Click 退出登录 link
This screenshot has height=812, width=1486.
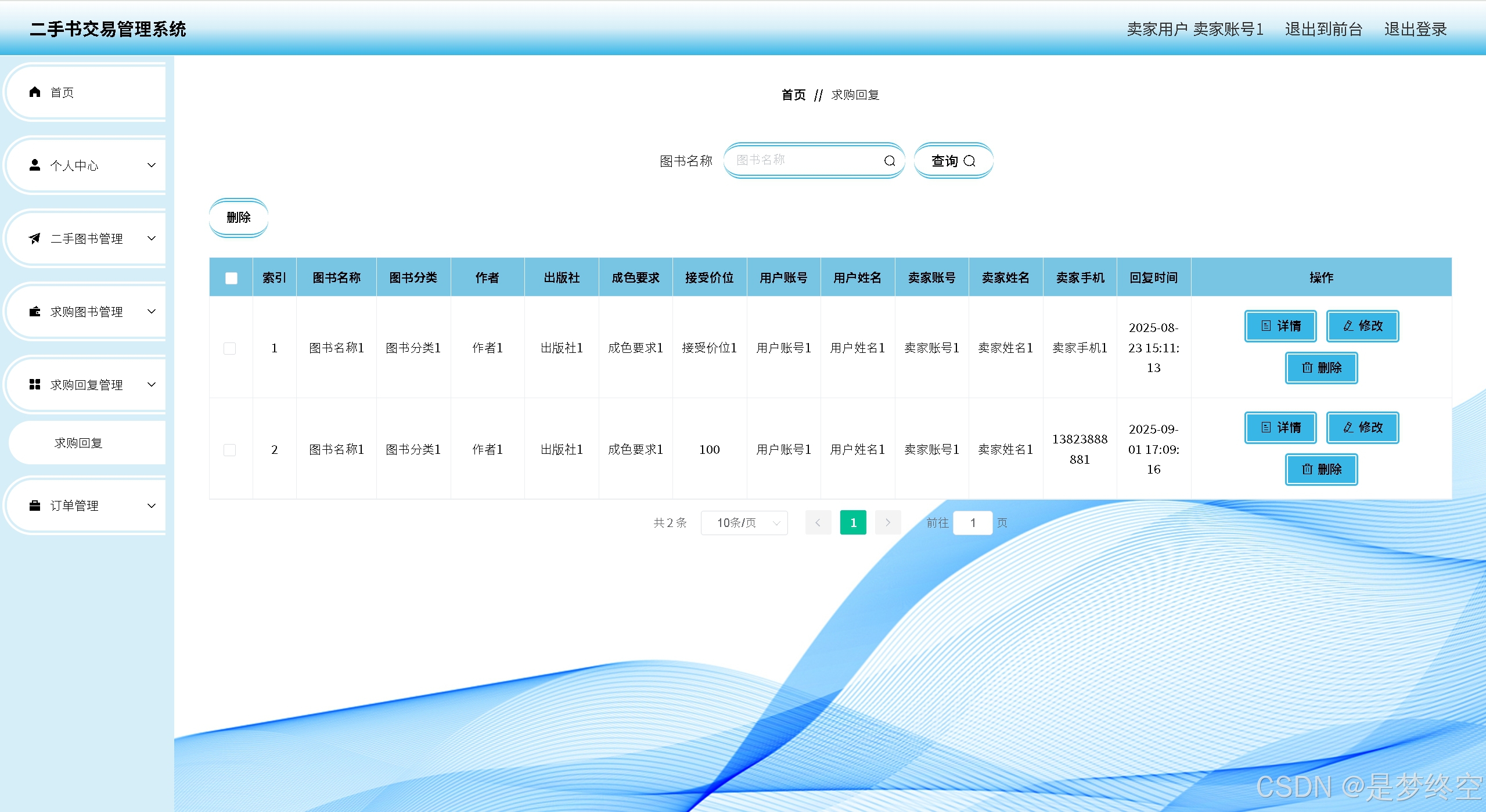(x=1415, y=29)
